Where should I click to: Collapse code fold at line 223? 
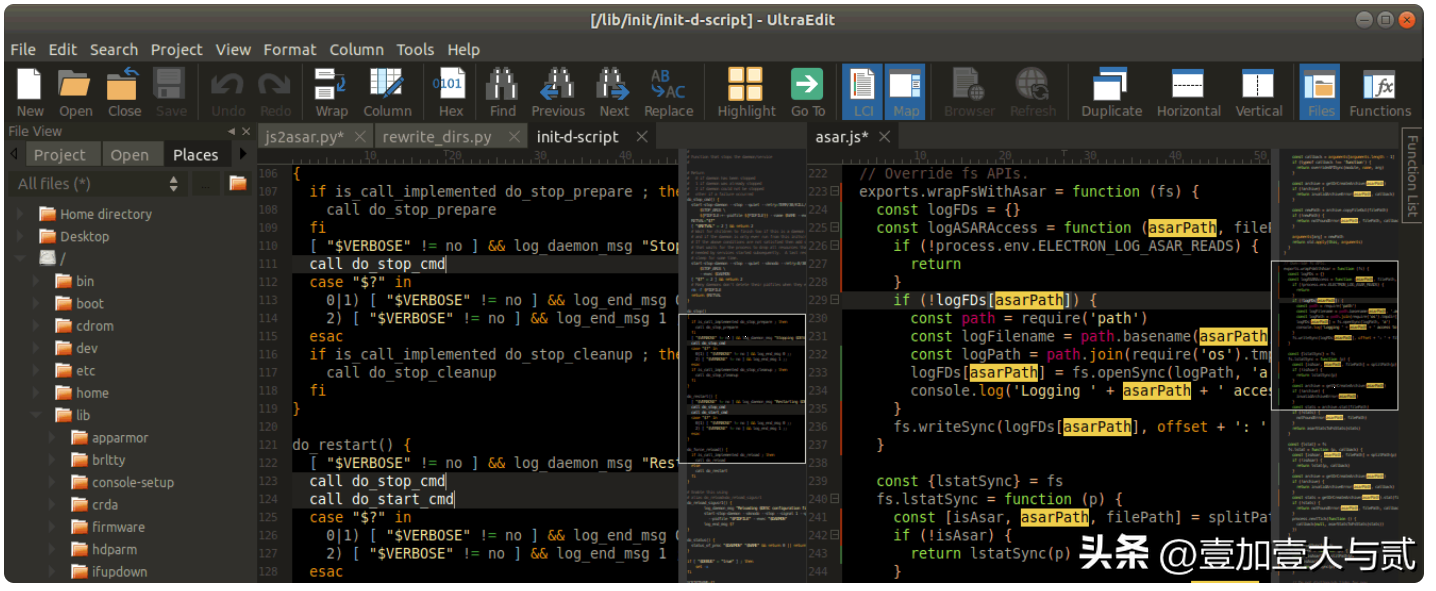pyautogui.click(x=835, y=191)
